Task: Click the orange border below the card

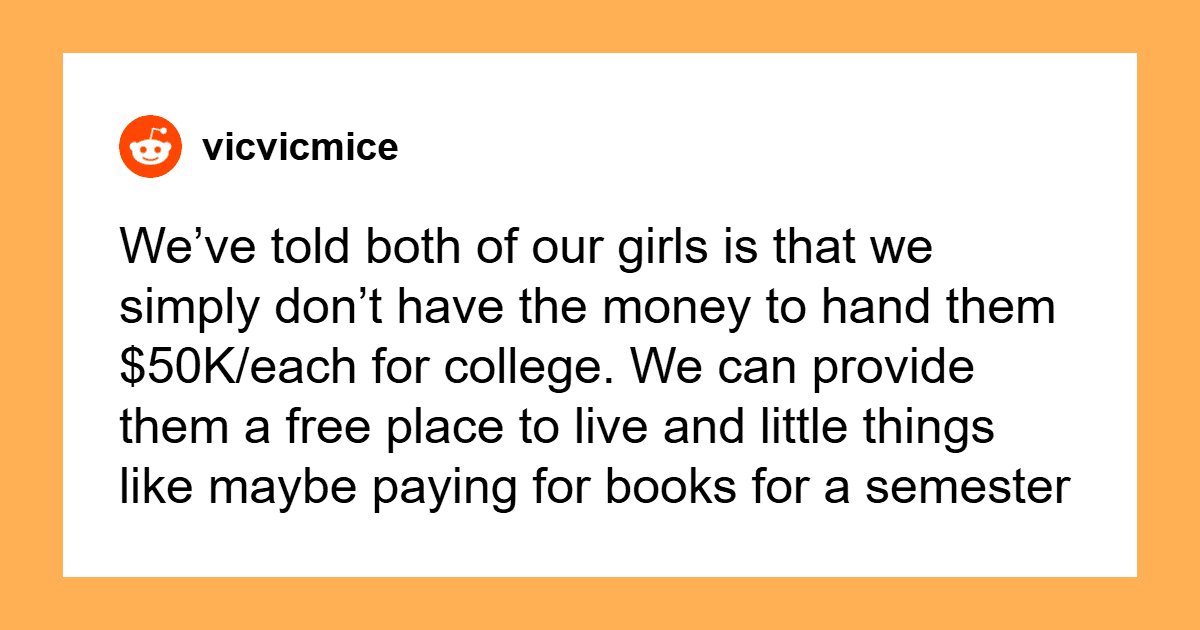Action: 600,604
